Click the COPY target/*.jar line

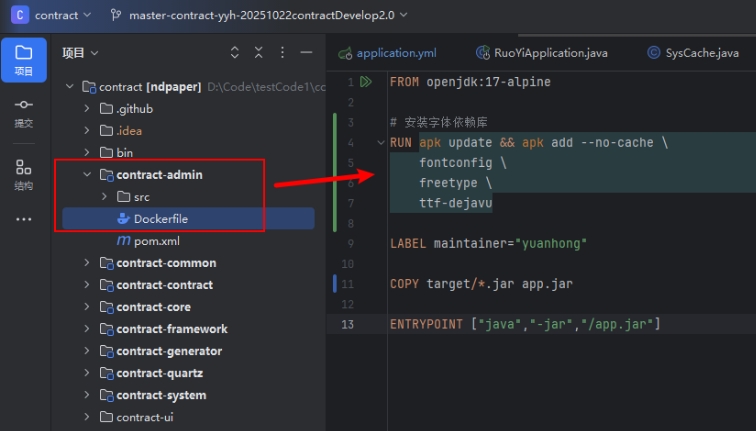[x=481, y=283]
